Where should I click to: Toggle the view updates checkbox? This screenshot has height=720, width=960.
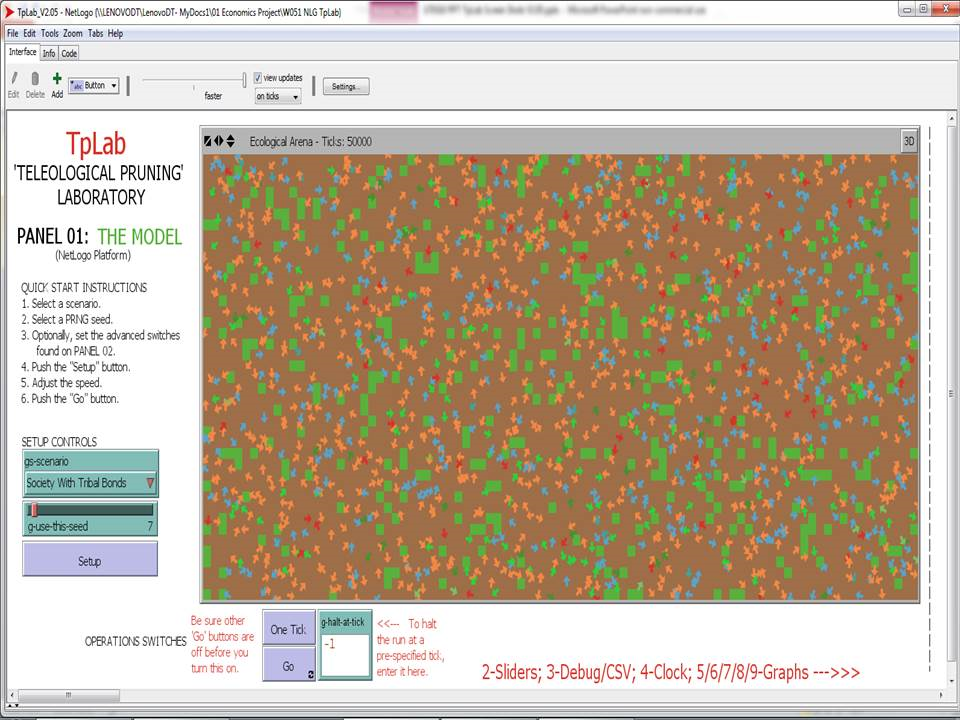click(x=257, y=76)
